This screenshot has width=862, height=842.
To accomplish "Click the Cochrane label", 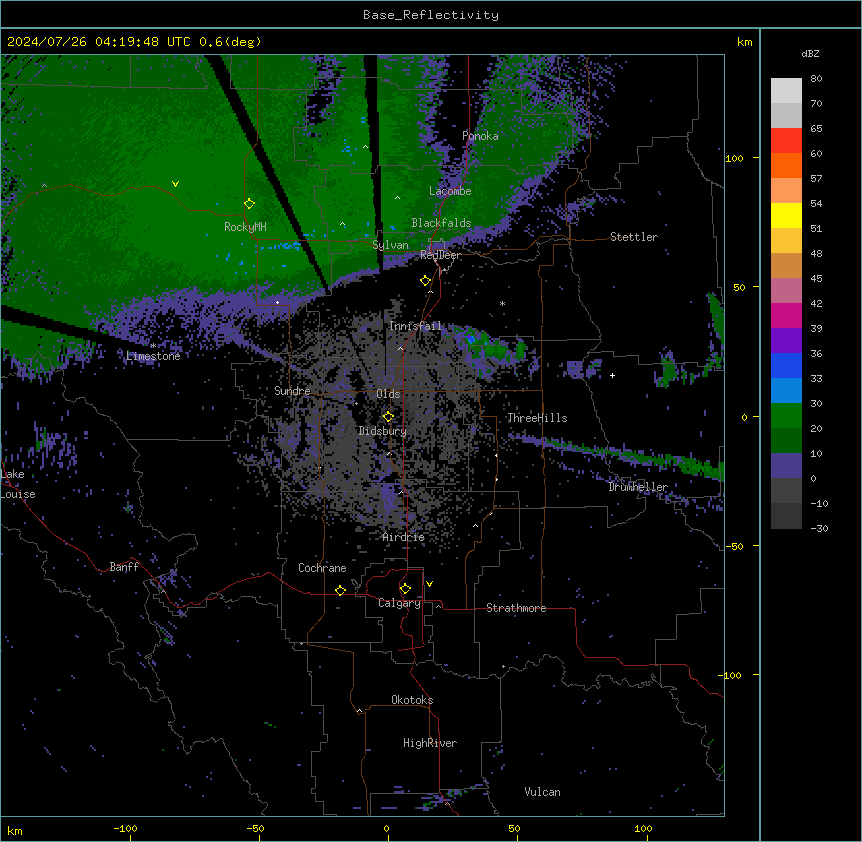I will coord(322,568).
